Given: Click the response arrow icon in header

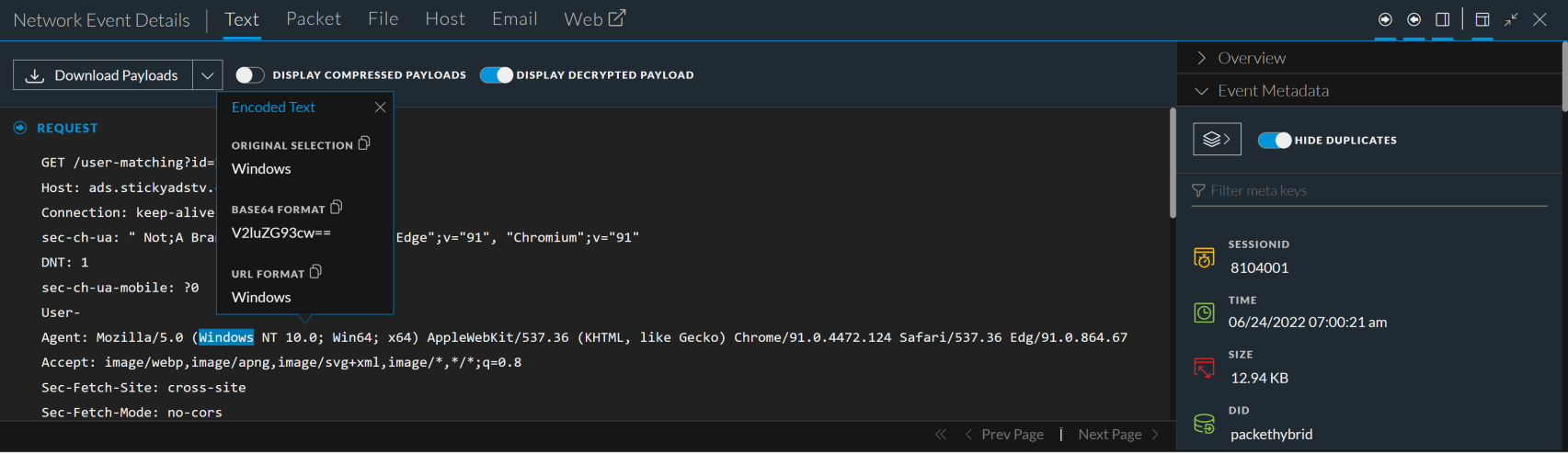Looking at the screenshot, I should [1414, 19].
